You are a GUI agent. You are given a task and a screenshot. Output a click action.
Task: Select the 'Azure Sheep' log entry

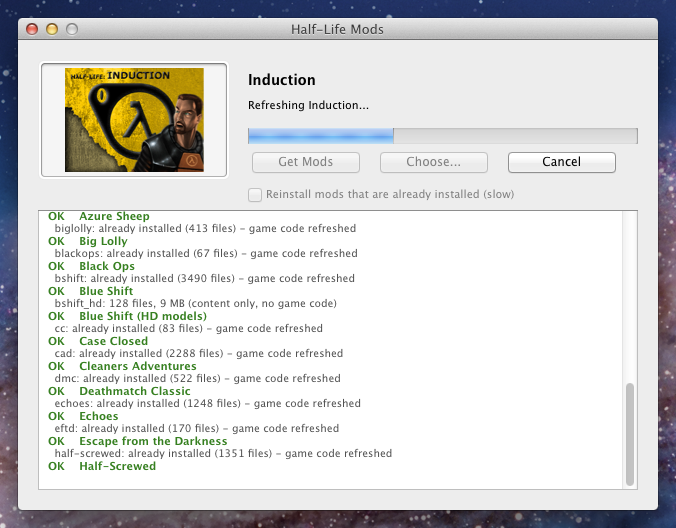pos(99,216)
